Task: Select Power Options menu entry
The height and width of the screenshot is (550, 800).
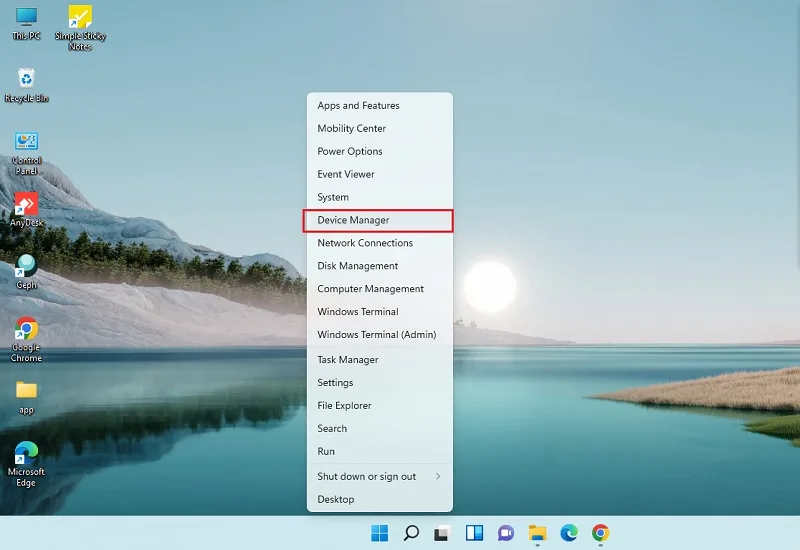Action: tap(380, 152)
